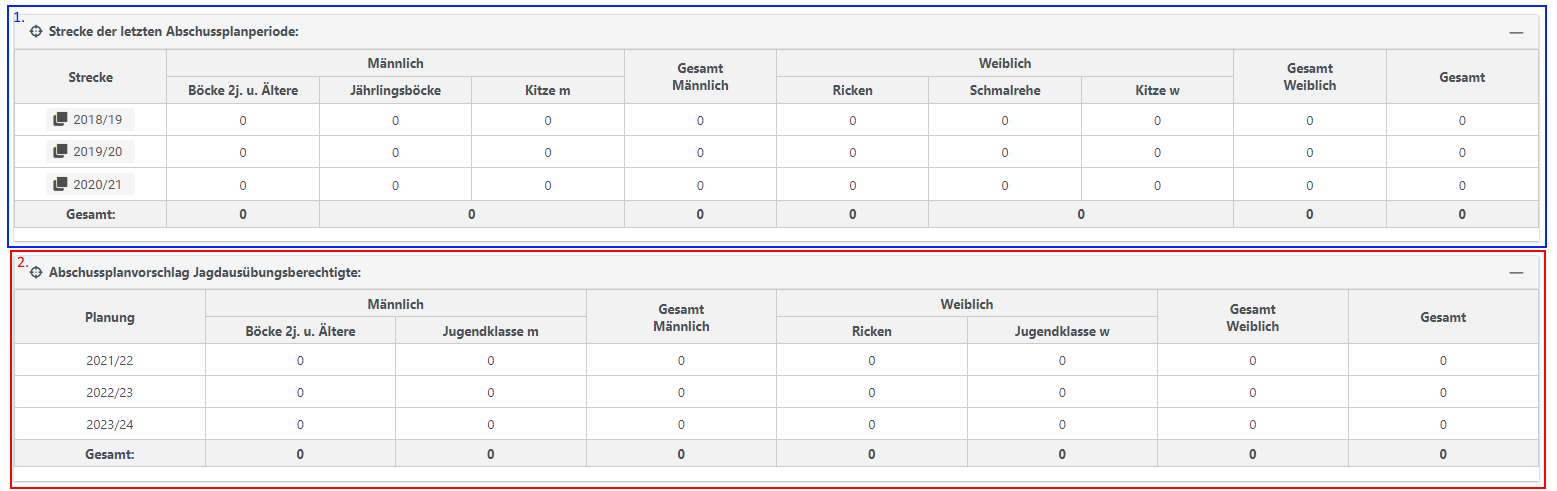Viewport: 1557px width, 491px height.
Task: Select the 2023/24 planning row label
Action: coord(110,424)
